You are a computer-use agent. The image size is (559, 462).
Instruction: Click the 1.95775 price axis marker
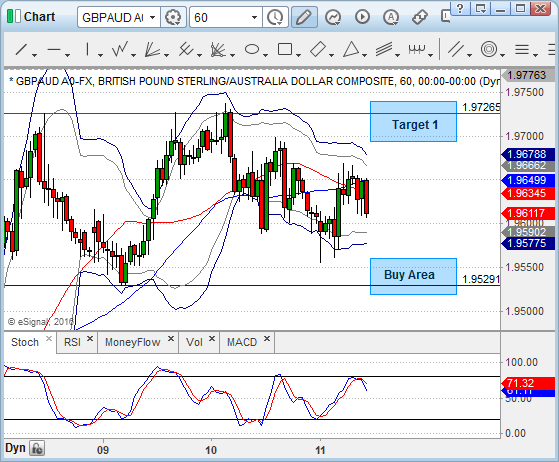point(528,243)
